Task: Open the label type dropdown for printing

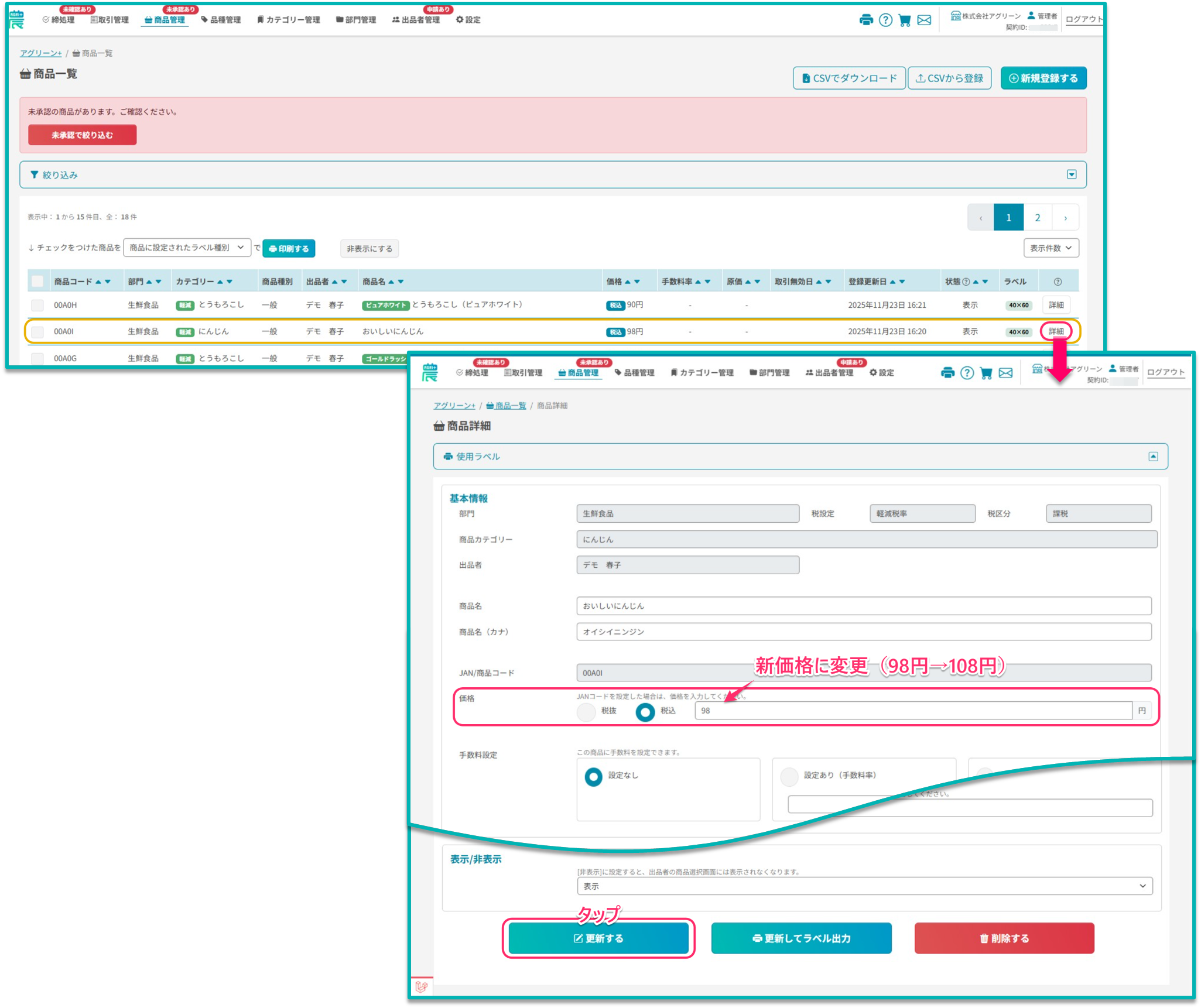Action: [186, 248]
